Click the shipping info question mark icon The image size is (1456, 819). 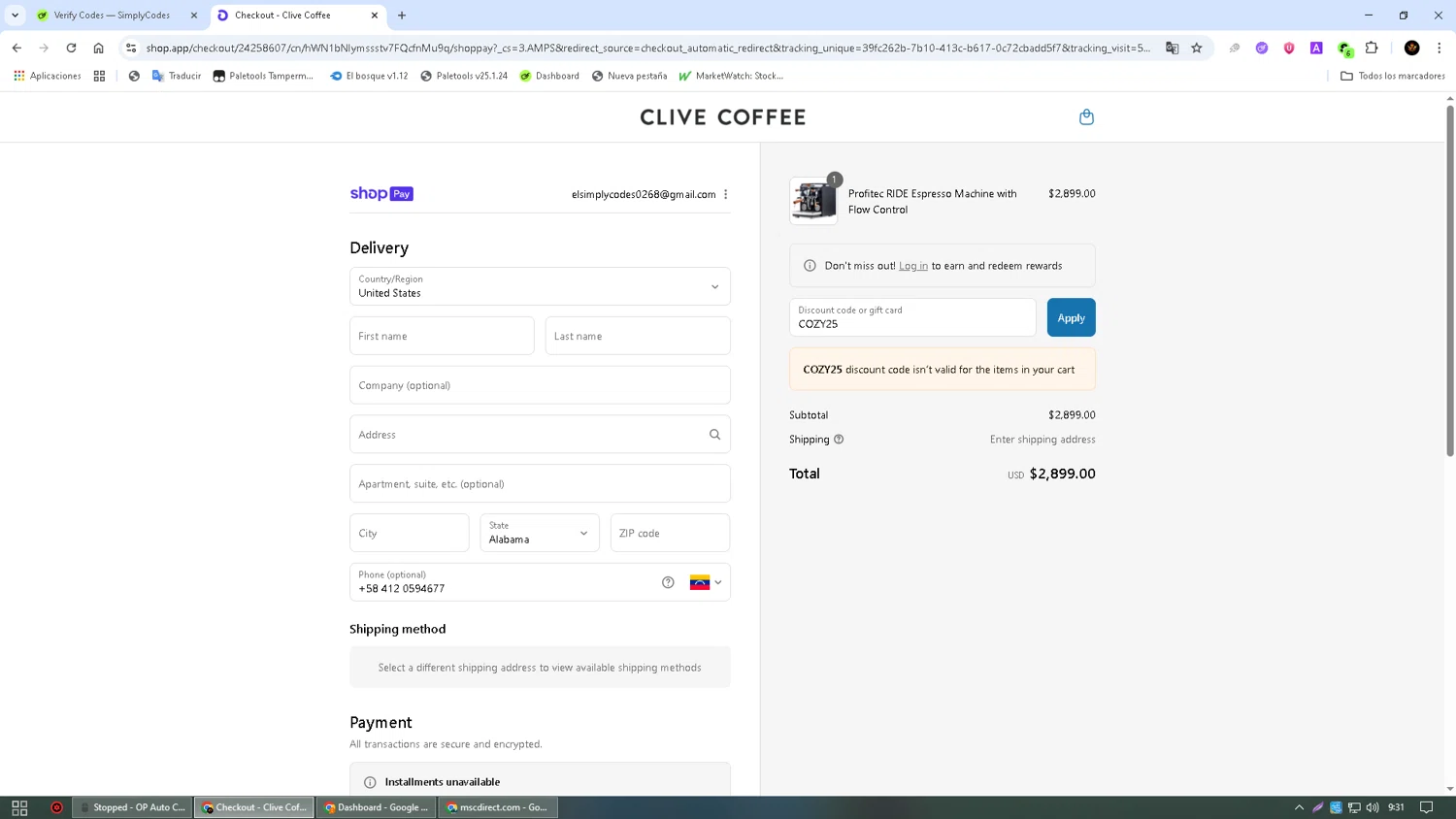[839, 440]
